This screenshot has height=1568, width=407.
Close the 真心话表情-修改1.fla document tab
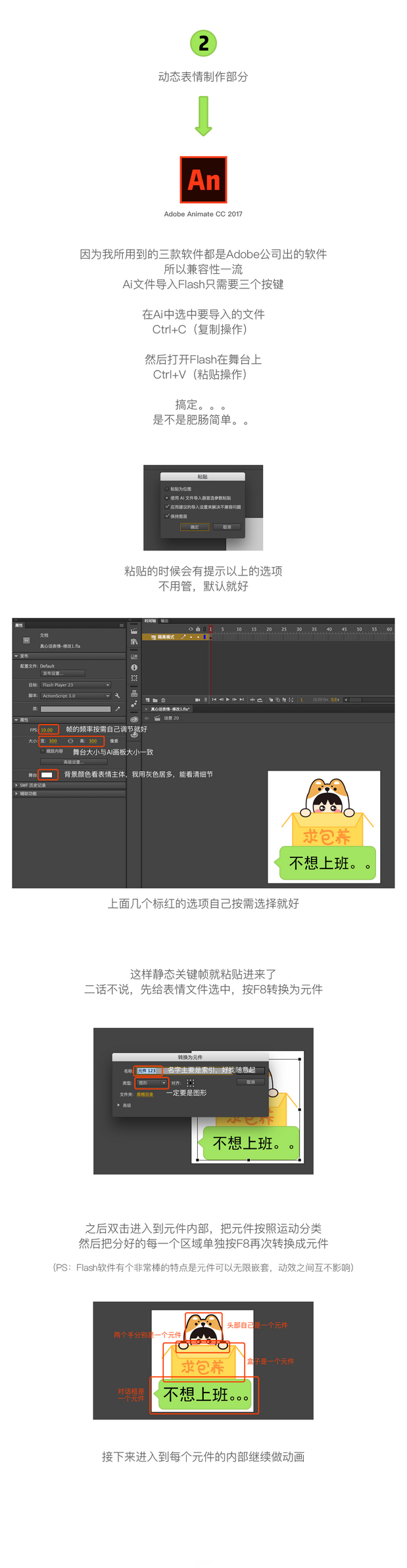(146, 709)
